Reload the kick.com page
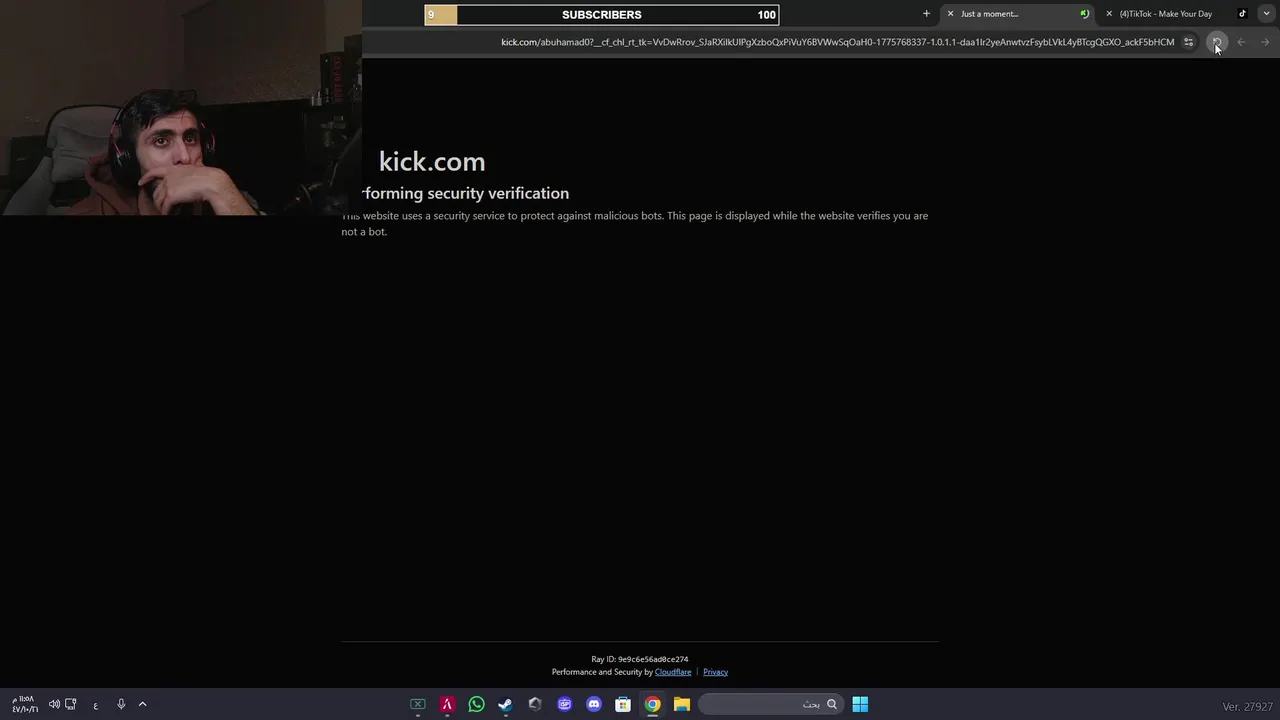This screenshot has width=1280, height=720. point(1216,42)
